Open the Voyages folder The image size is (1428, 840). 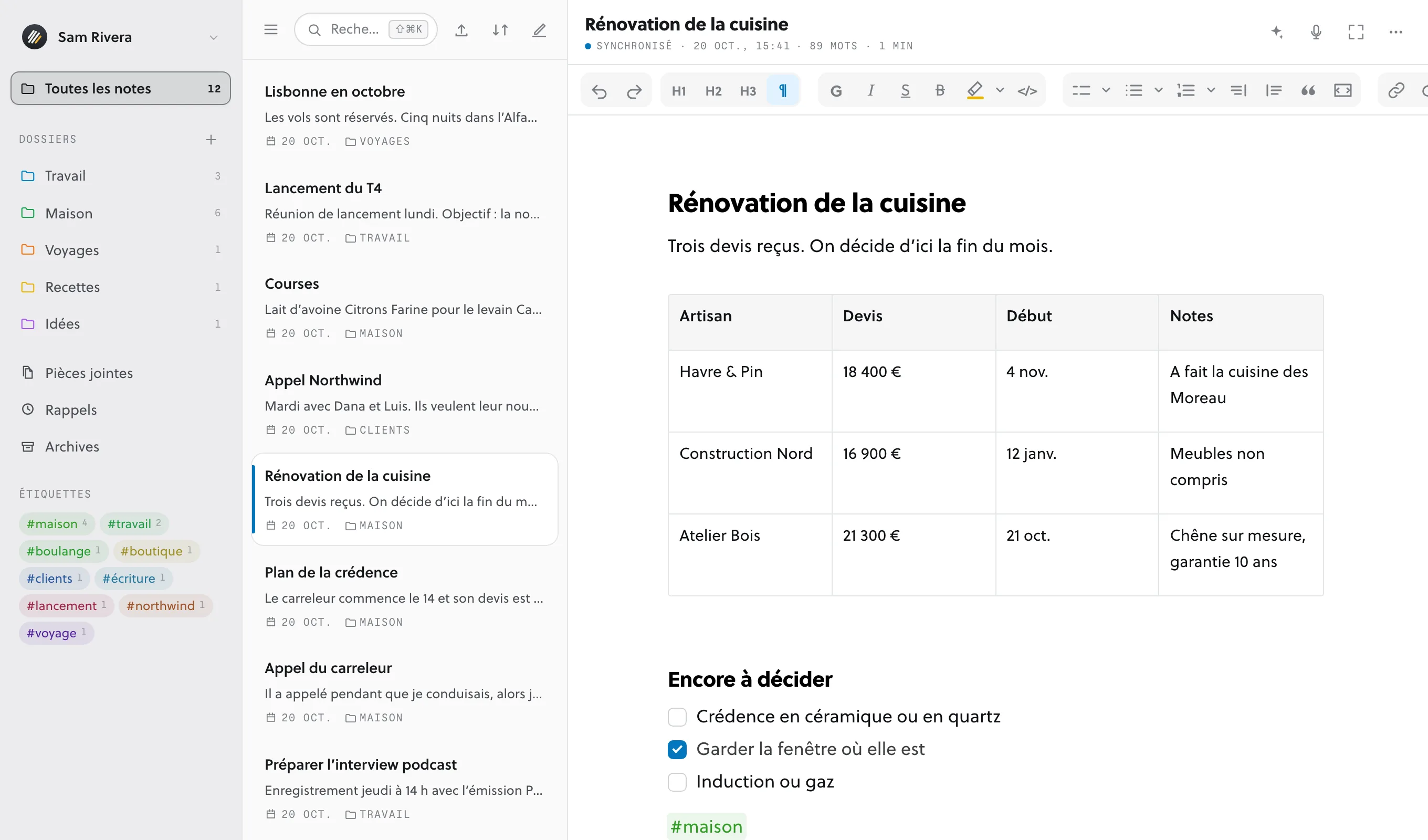(x=121, y=250)
